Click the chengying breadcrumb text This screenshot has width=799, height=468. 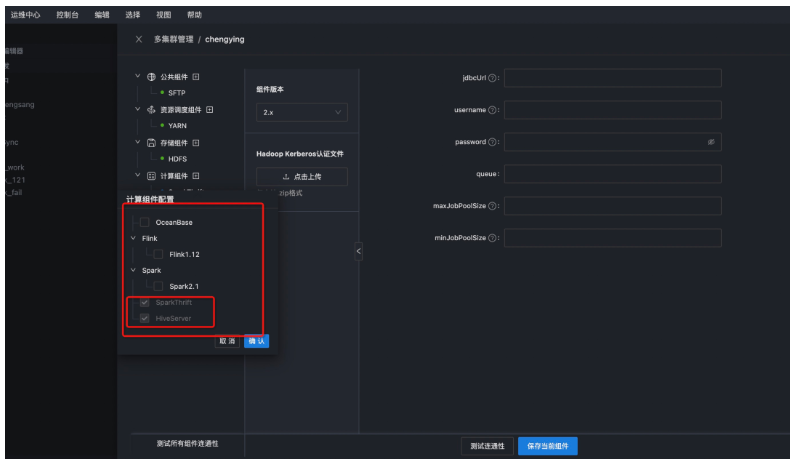click(225, 39)
